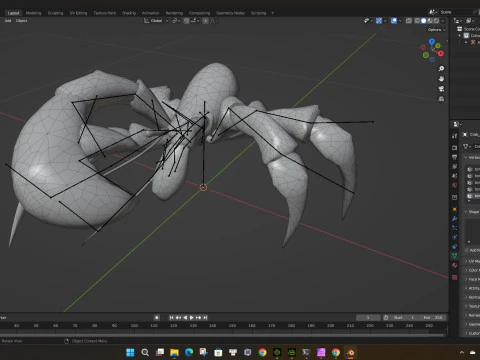Switch to the Animation workspace tab
This screenshot has height=360, width=480.
pos(151,13)
